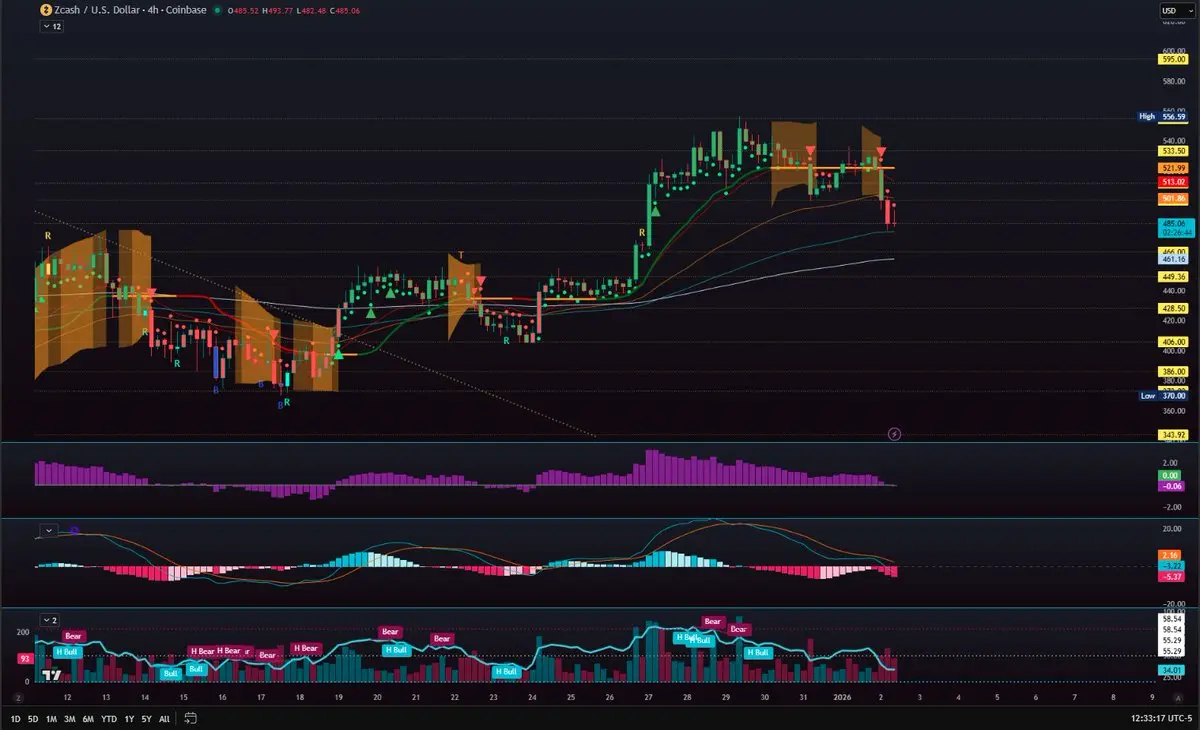Click the 343.92 yellow price label
This screenshot has width=1200, height=730.
(x=1172, y=435)
